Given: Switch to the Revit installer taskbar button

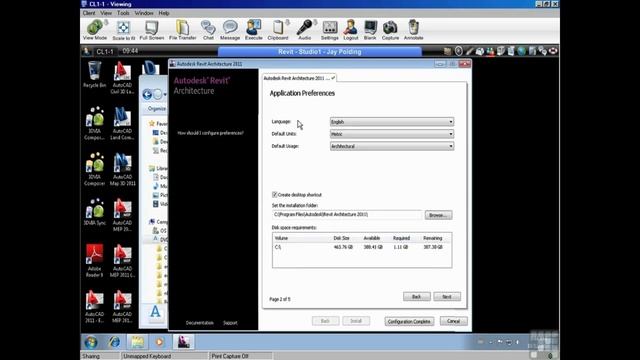Looking at the screenshot, I should (x=183, y=342).
